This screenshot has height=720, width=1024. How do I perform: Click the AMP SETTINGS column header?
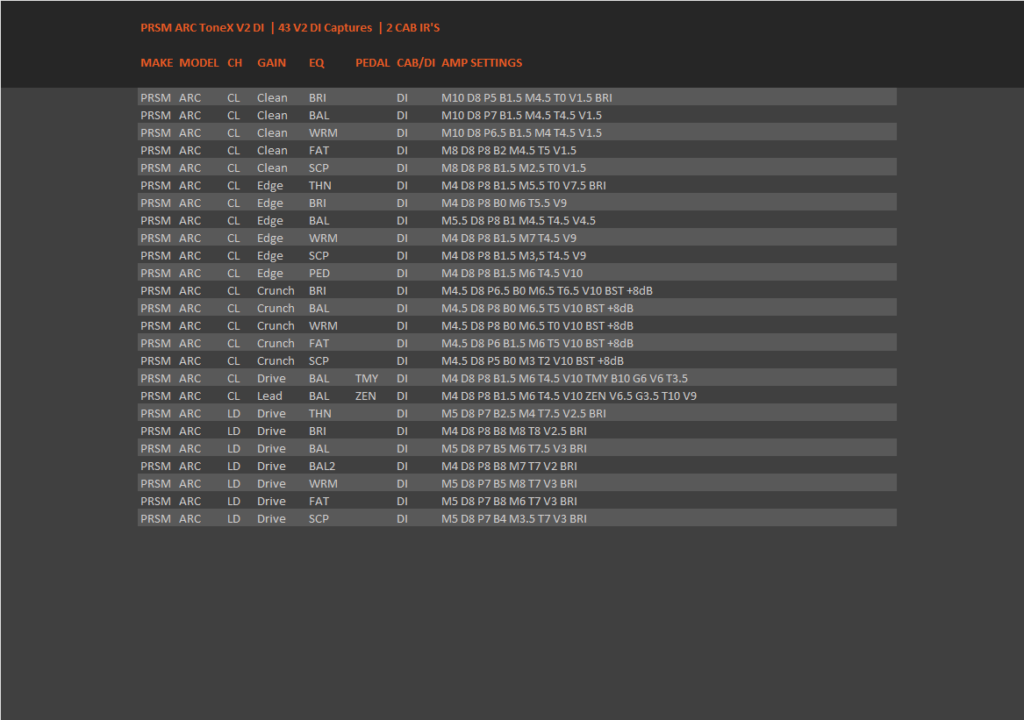[x=482, y=63]
